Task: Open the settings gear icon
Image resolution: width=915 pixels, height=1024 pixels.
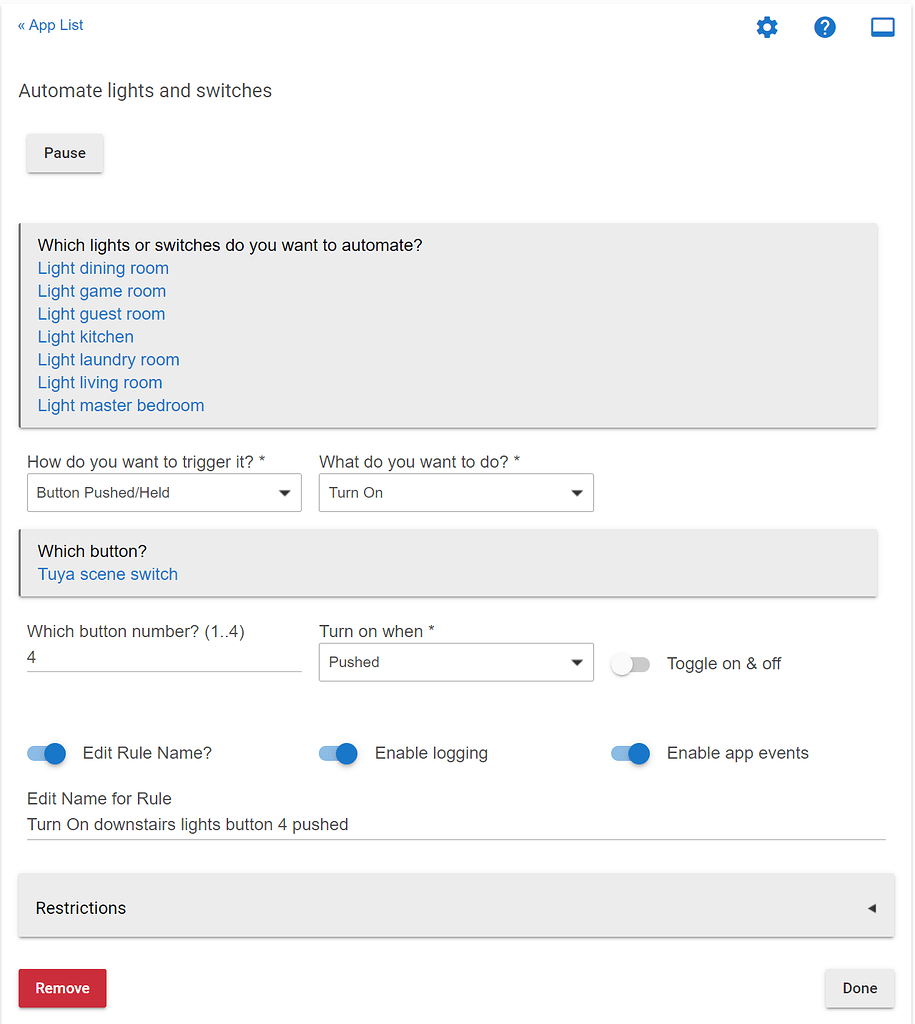Action: 767,27
